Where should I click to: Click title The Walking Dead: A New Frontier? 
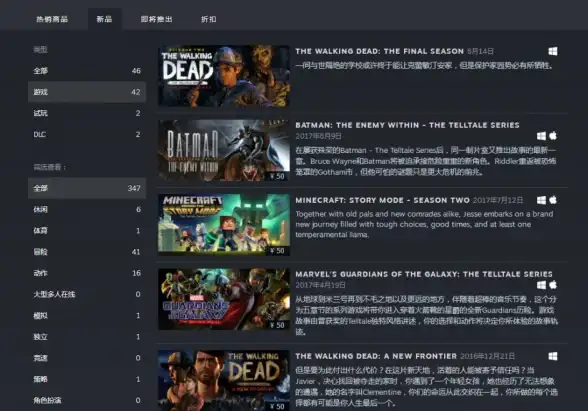(376, 356)
